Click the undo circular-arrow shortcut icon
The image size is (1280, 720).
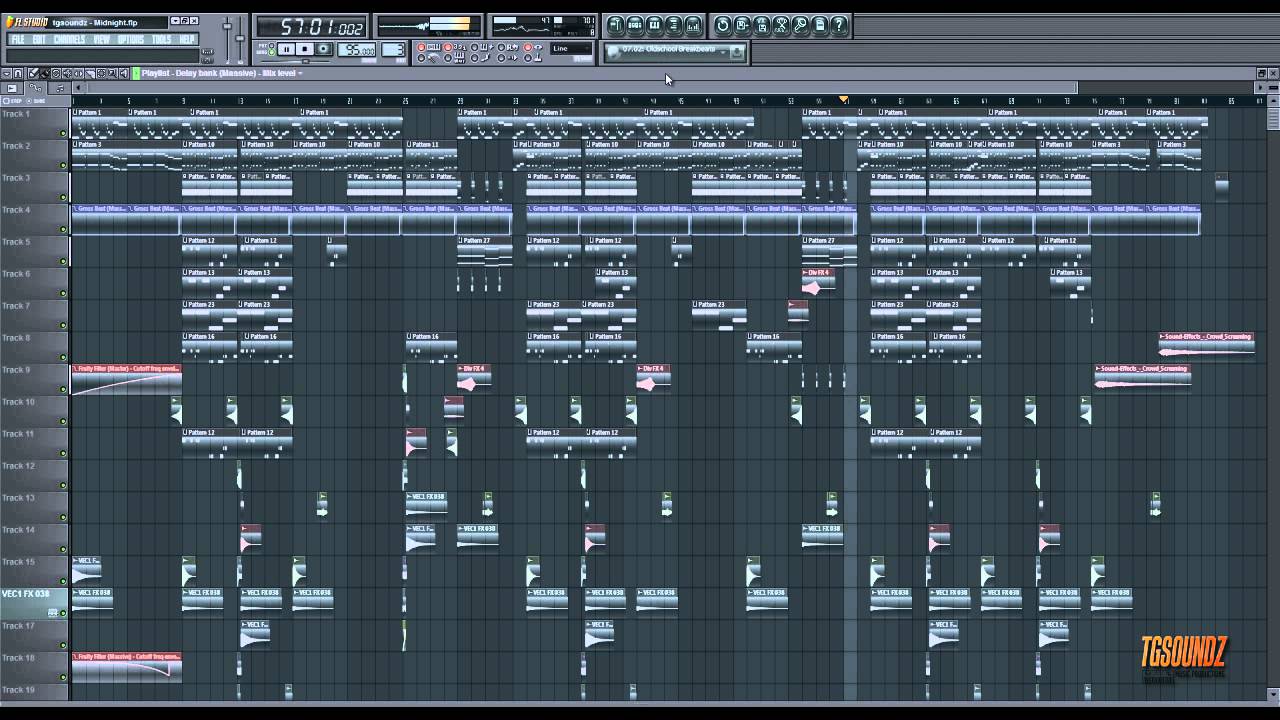tap(723, 25)
